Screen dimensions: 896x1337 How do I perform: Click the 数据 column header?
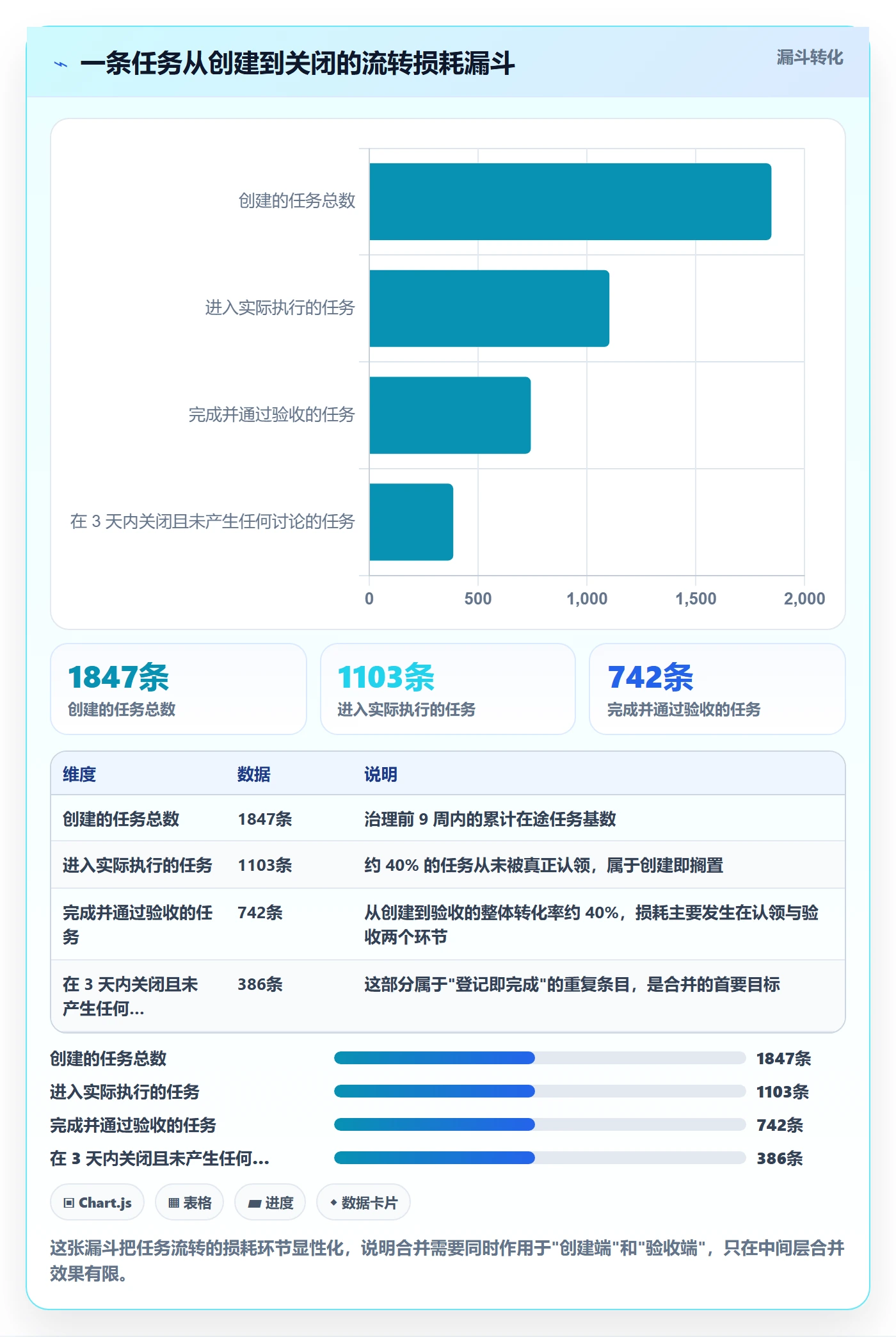[254, 774]
